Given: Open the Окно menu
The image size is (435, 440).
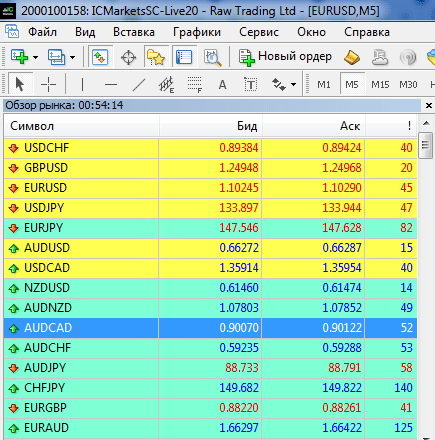Looking at the screenshot, I should (311, 32).
